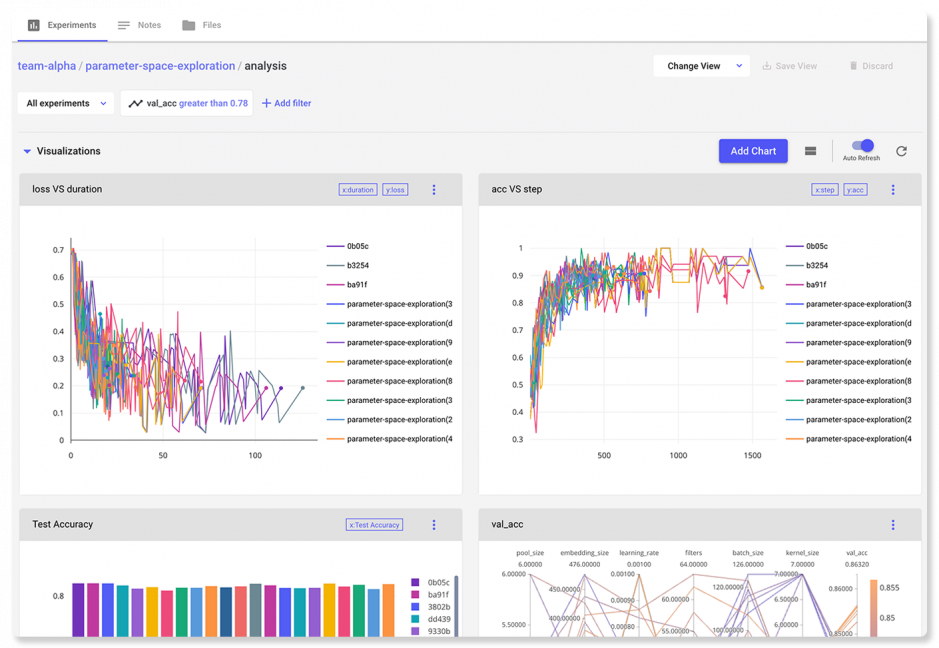Screen dimensions: 939x648
Task: Open the acc VS step chart options menu
Action: [893, 190]
